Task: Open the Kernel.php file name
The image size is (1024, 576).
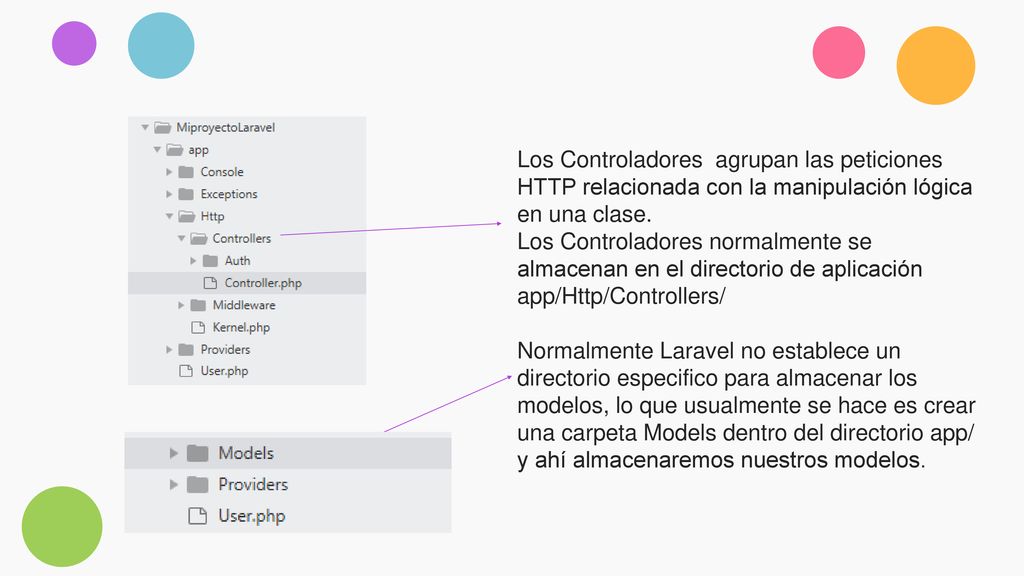Action: [241, 327]
